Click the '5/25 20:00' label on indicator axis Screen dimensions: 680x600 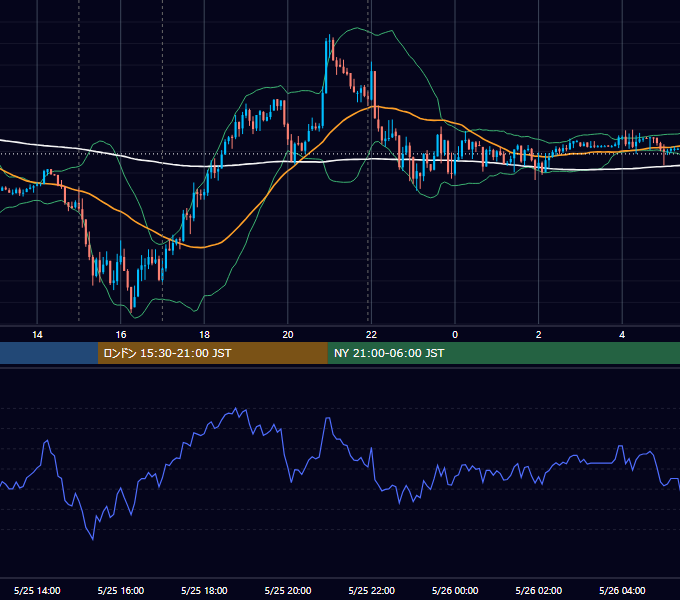pyautogui.click(x=288, y=590)
